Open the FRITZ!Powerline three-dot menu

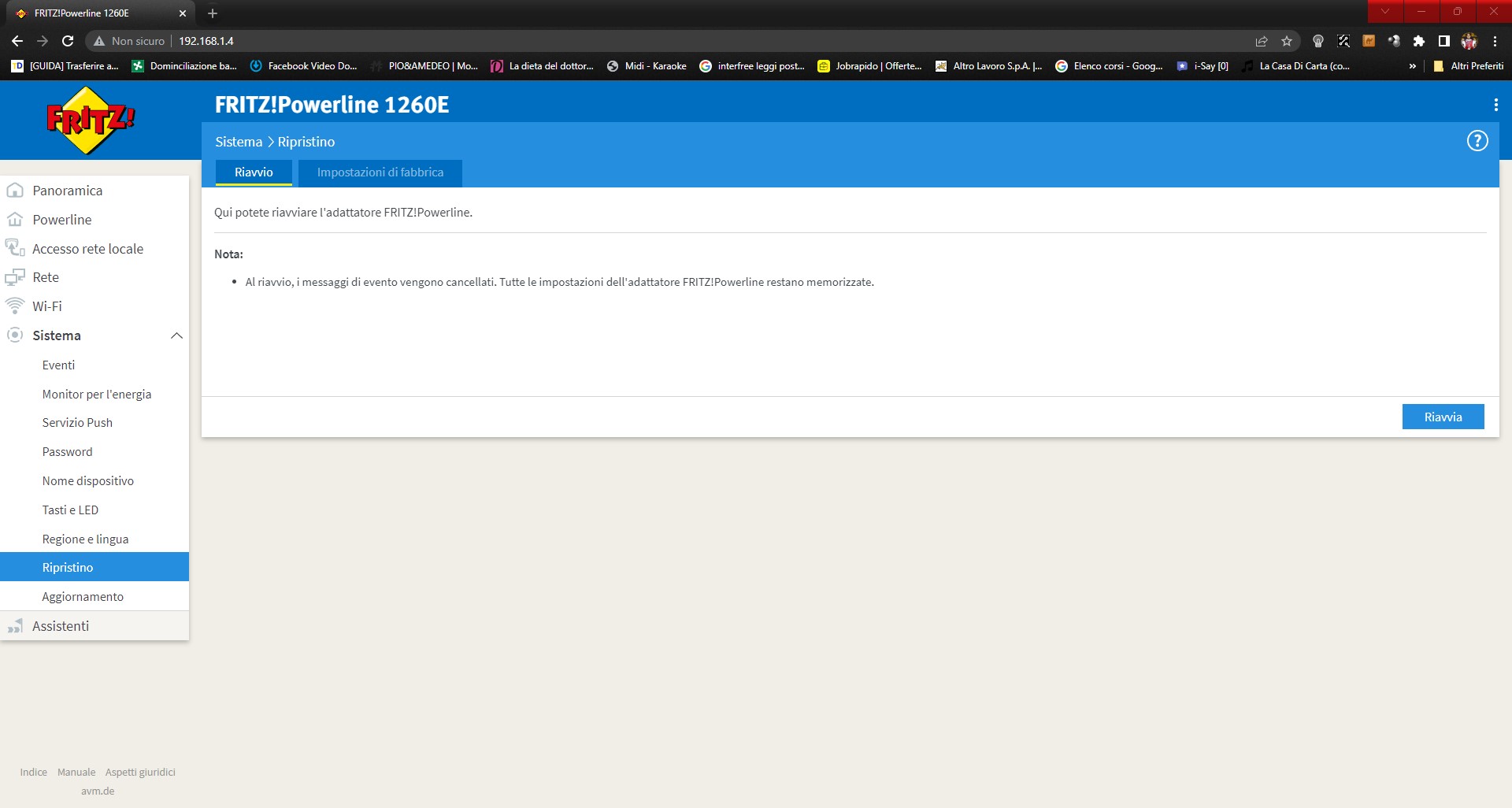point(1495,105)
